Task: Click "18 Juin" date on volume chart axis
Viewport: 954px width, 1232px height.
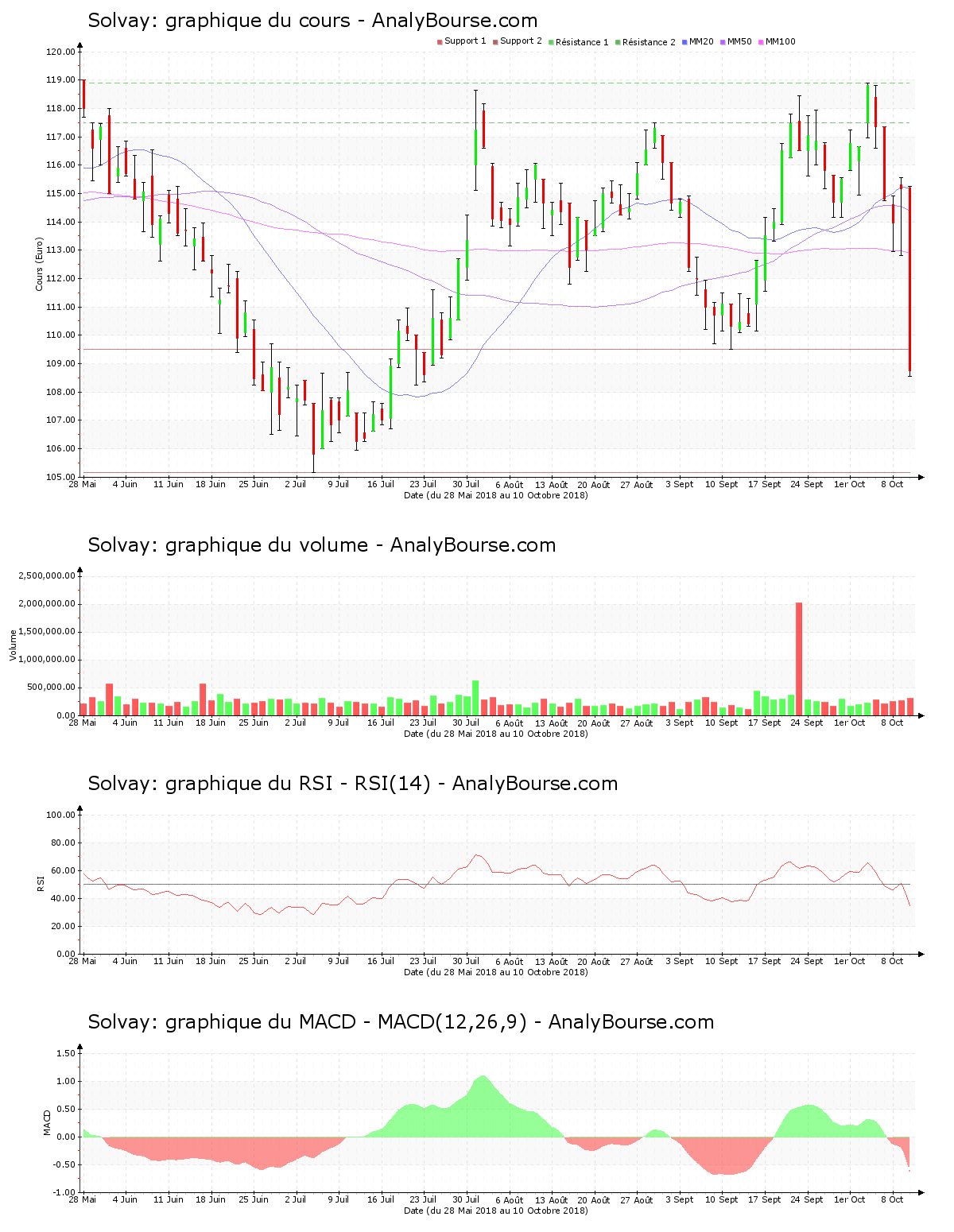Action: [x=211, y=723]
